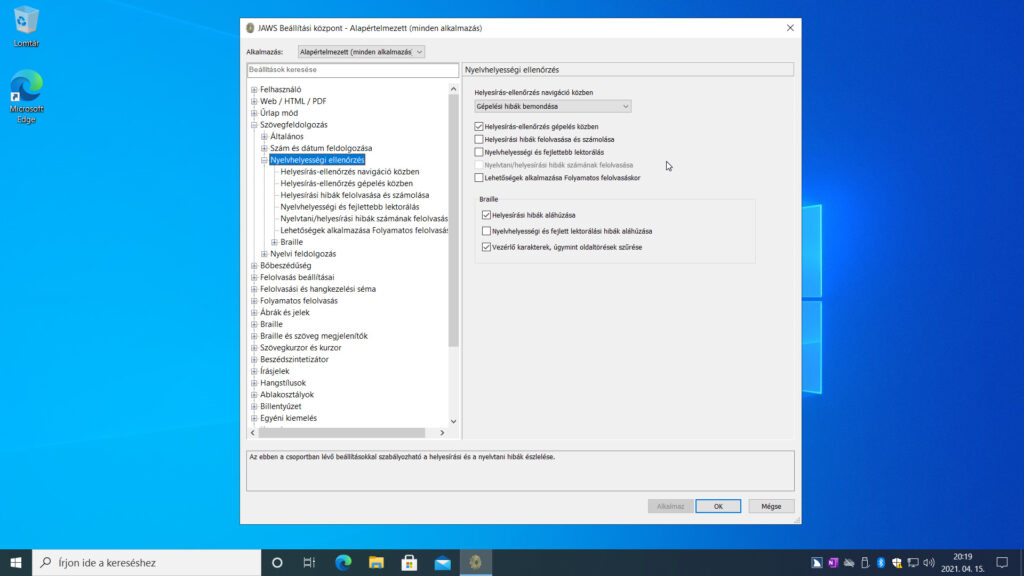The image size is (1024, 576).
Task: Click the network icon in system tray
Action: pyautogui.click(x=912, y=562)
